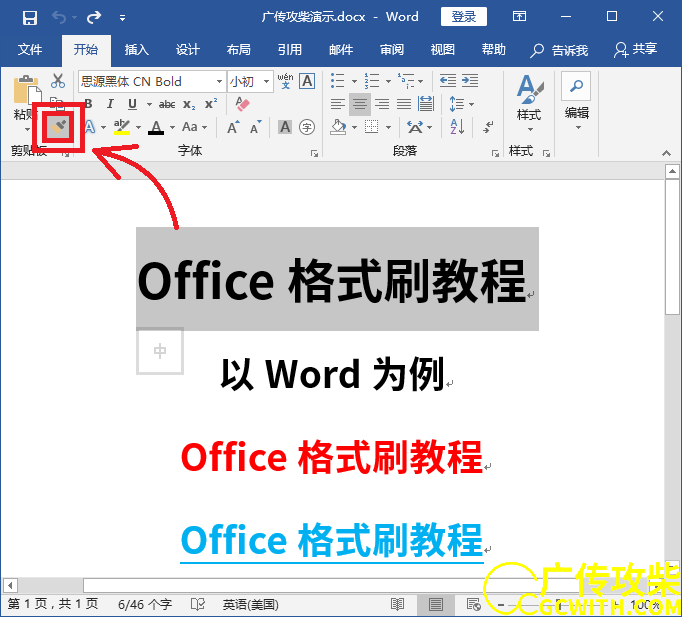Switch to the 邮件 tab
This screenshot has width=682, height=617.
coord(341,50)
